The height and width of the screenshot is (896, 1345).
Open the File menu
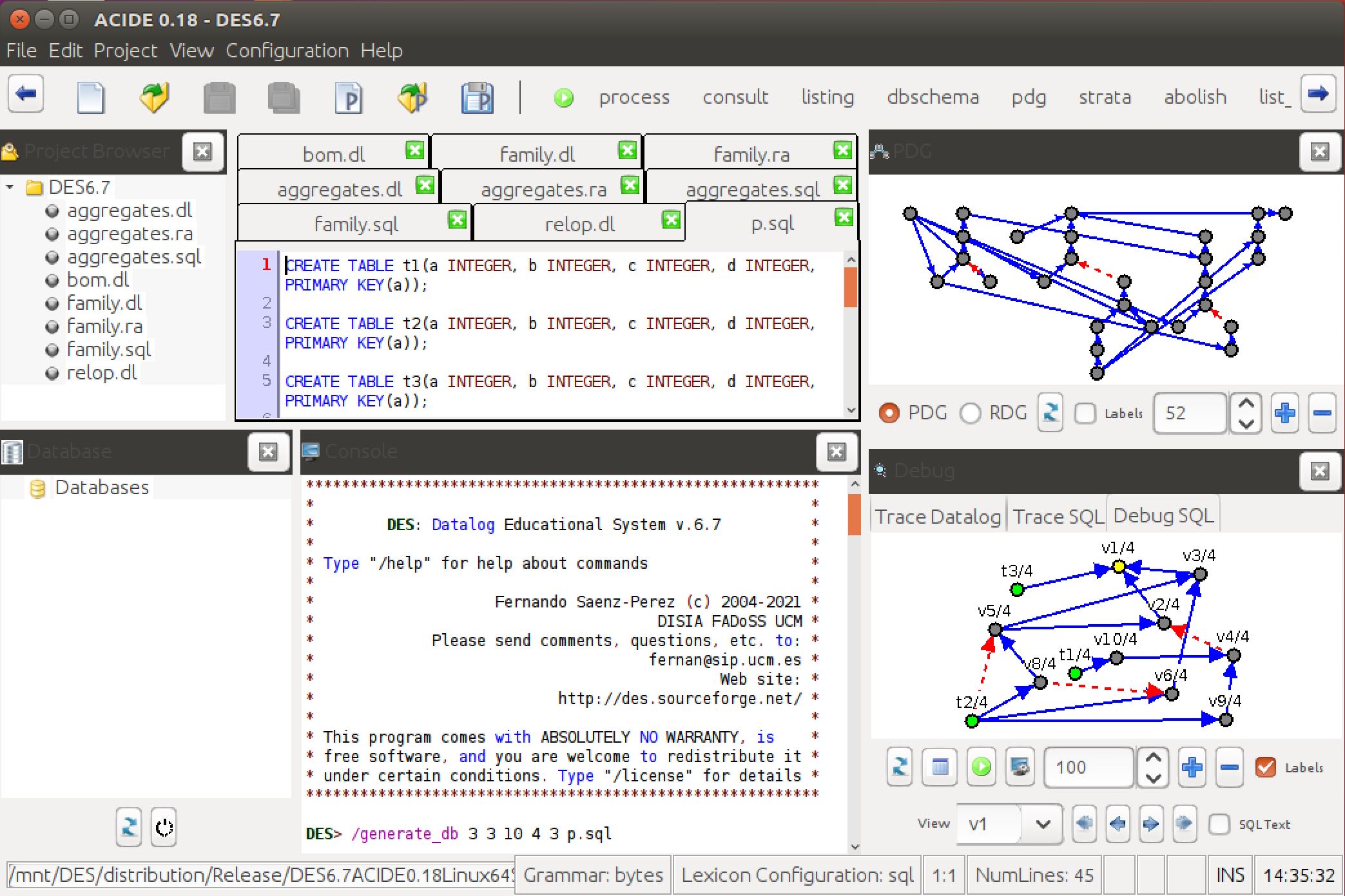(x=21, y=50)
